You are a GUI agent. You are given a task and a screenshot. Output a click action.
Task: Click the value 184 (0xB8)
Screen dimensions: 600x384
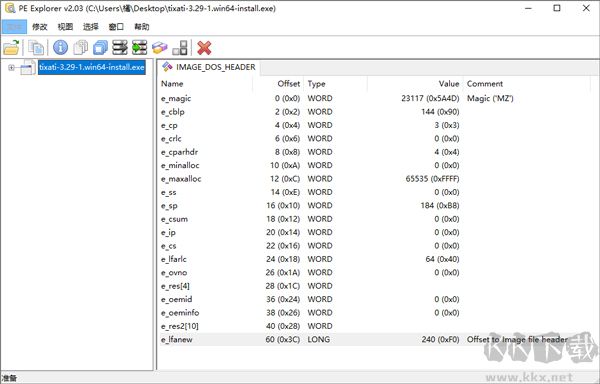click(x=440, y=206)
